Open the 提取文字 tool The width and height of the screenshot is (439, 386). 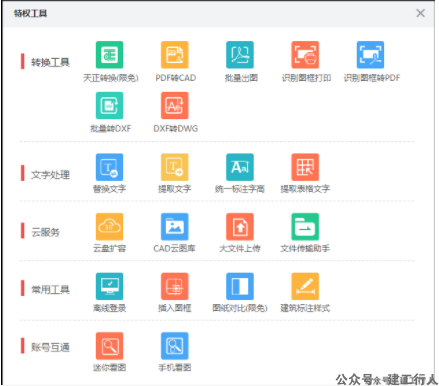point(175,167)
